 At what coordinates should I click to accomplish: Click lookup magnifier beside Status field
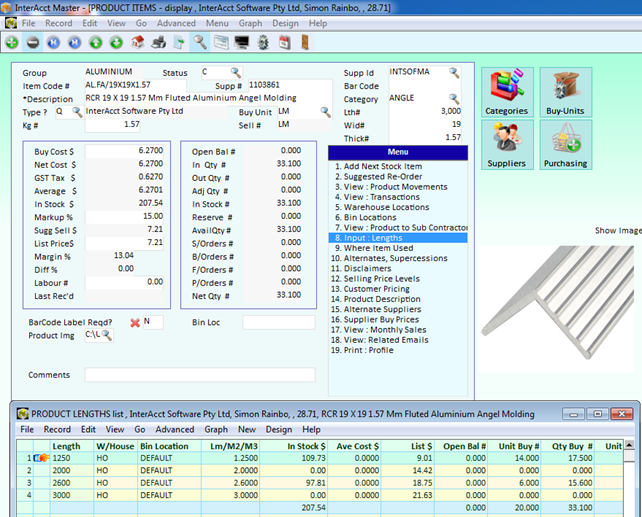coord(235,73)
